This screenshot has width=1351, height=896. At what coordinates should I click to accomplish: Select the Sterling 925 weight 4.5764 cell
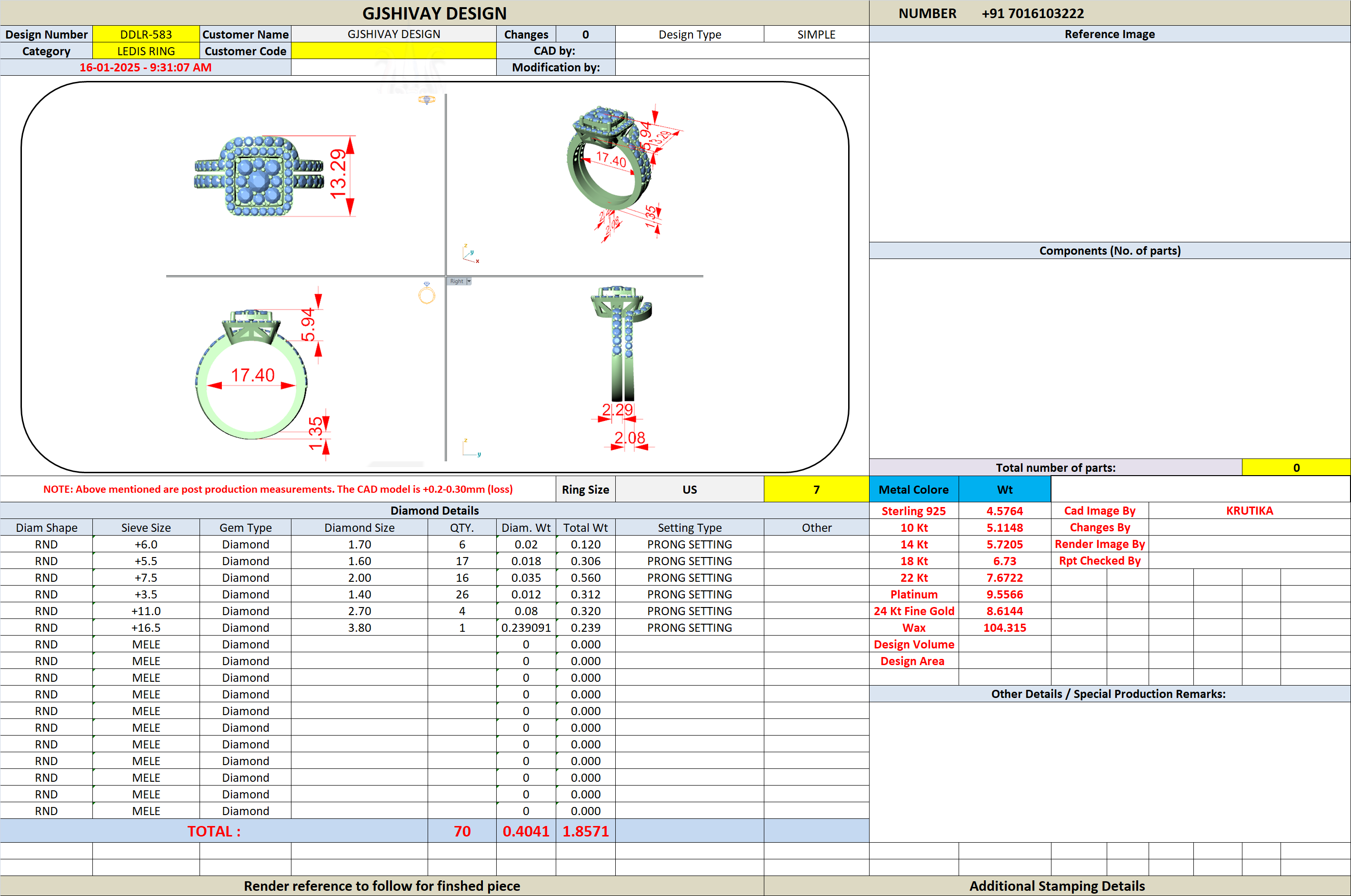coord(1004,511)
